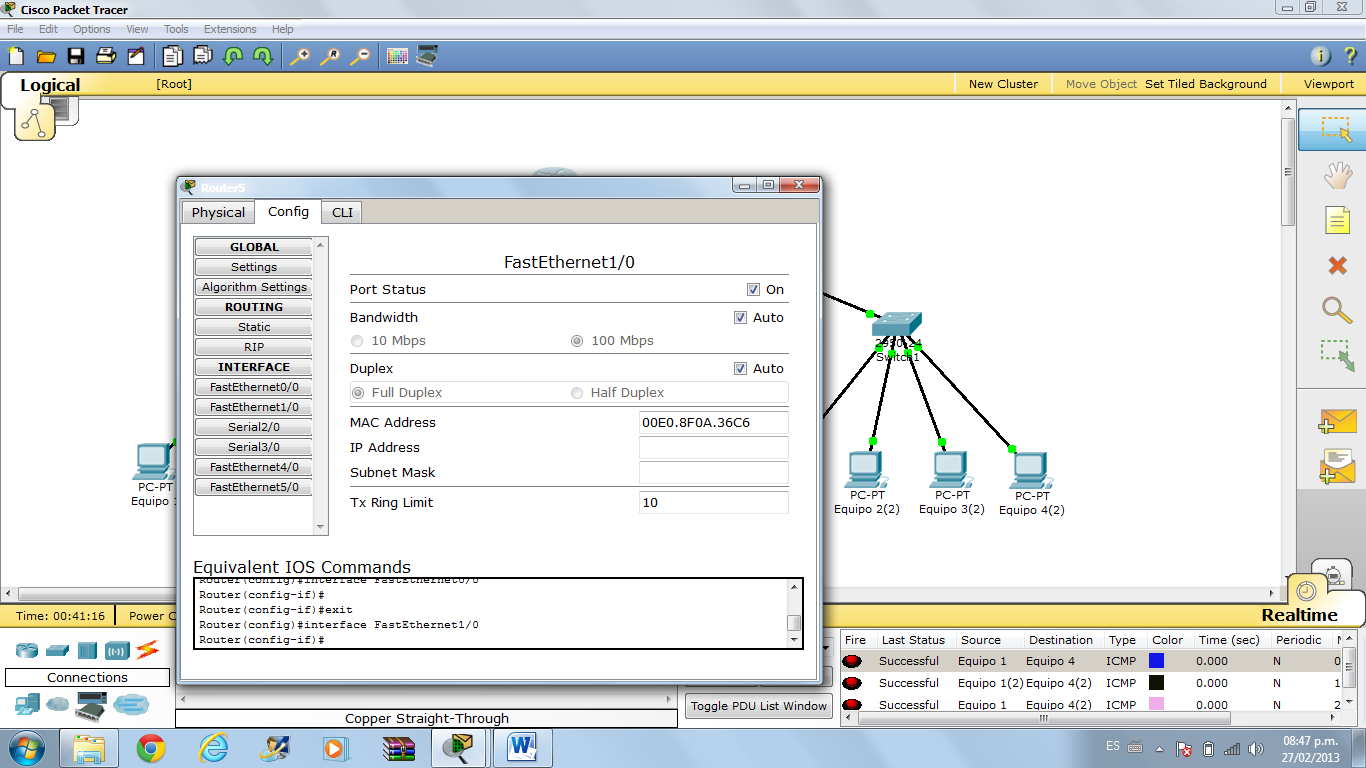Click the Switch1 device on the canvas
This screenshot has height=768, width=1366.
[897, 326]
